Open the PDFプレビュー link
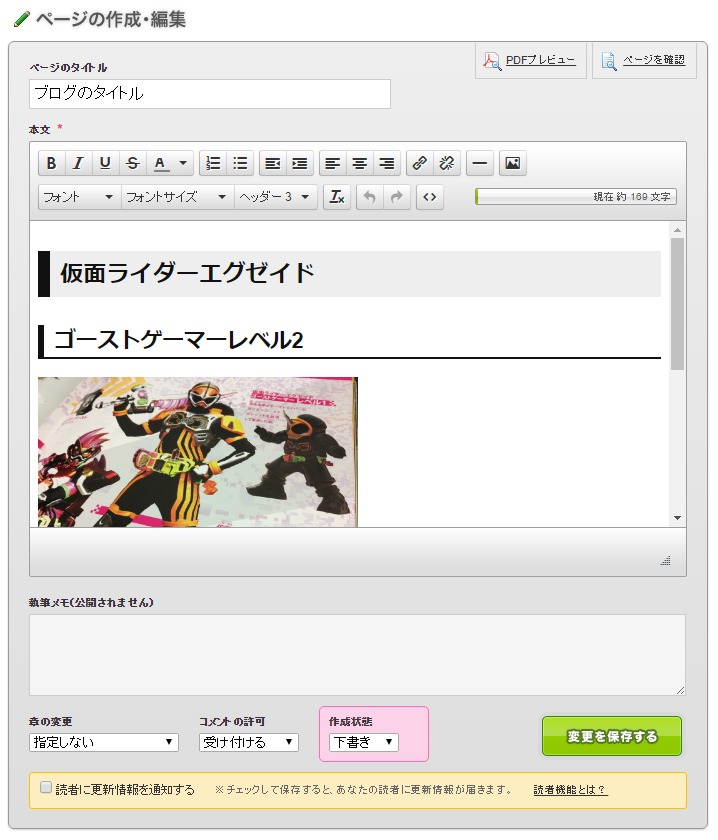 tap(541, 60)
